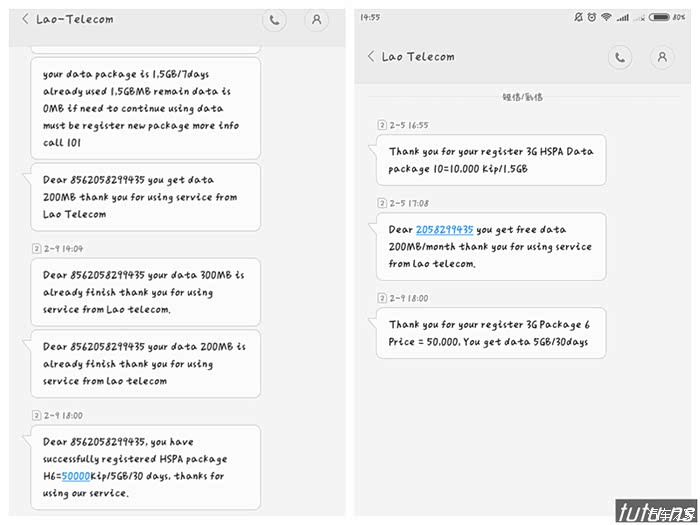Viewport: 700px width, 525px height.
Task: Tap the Lao Telecom title in right header
Action: tap(418, 57)
